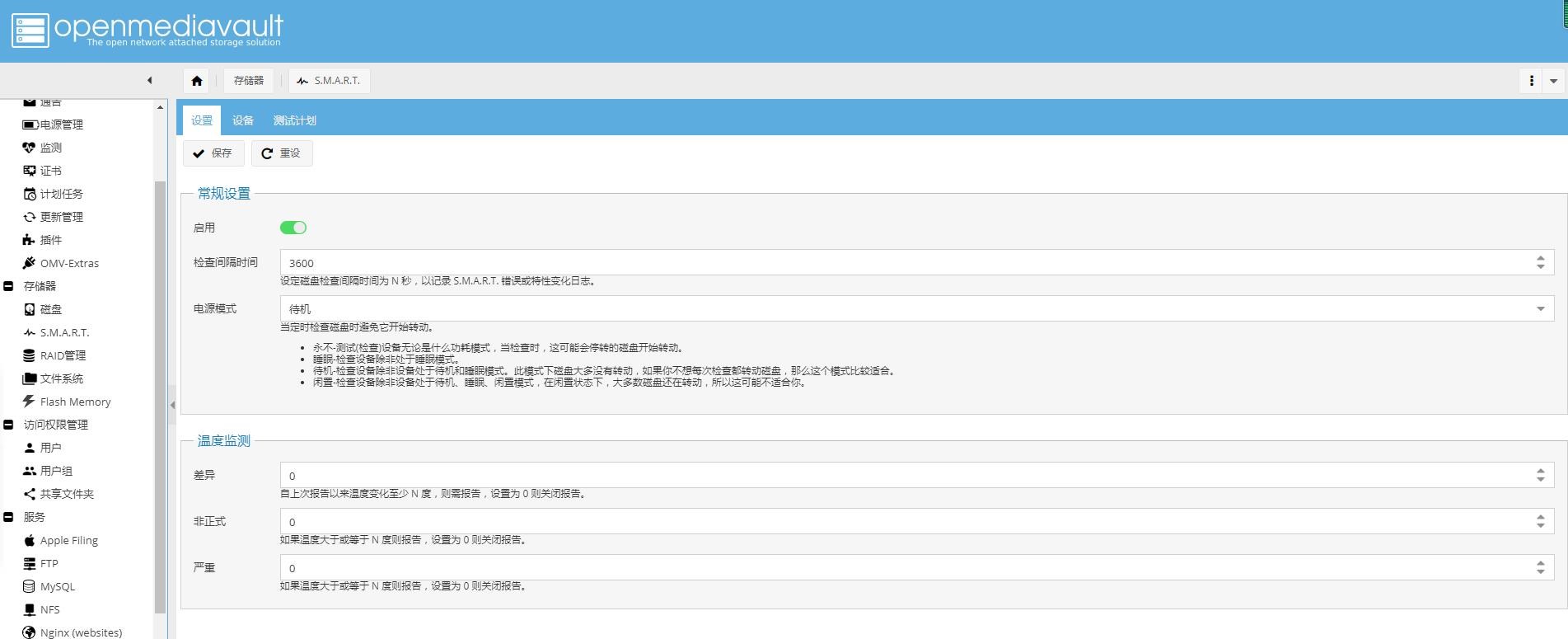The width and height of the screenshot is (1568, 639).
Task: Open RAID管理 database icon in sidebar
Action: (30, 355)
